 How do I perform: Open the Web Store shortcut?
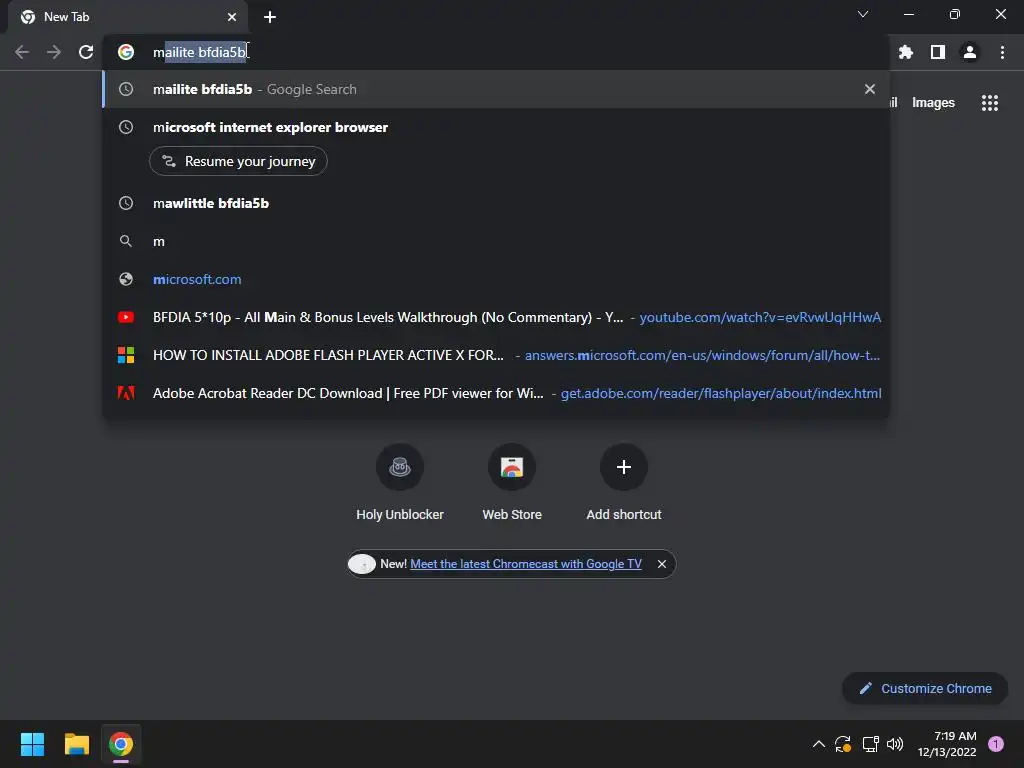point(512,482)
